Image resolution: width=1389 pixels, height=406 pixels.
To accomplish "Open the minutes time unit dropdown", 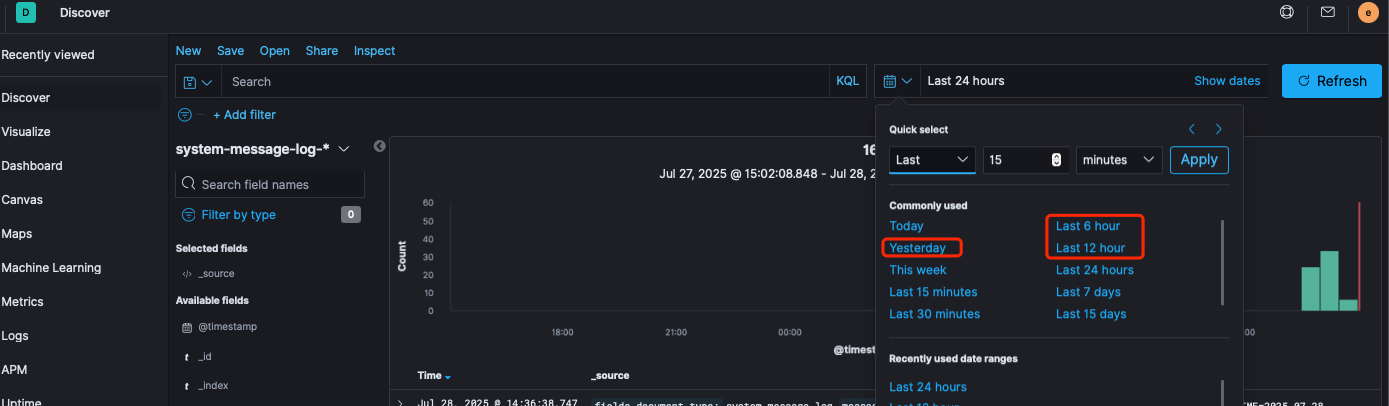I will 1118,160.
